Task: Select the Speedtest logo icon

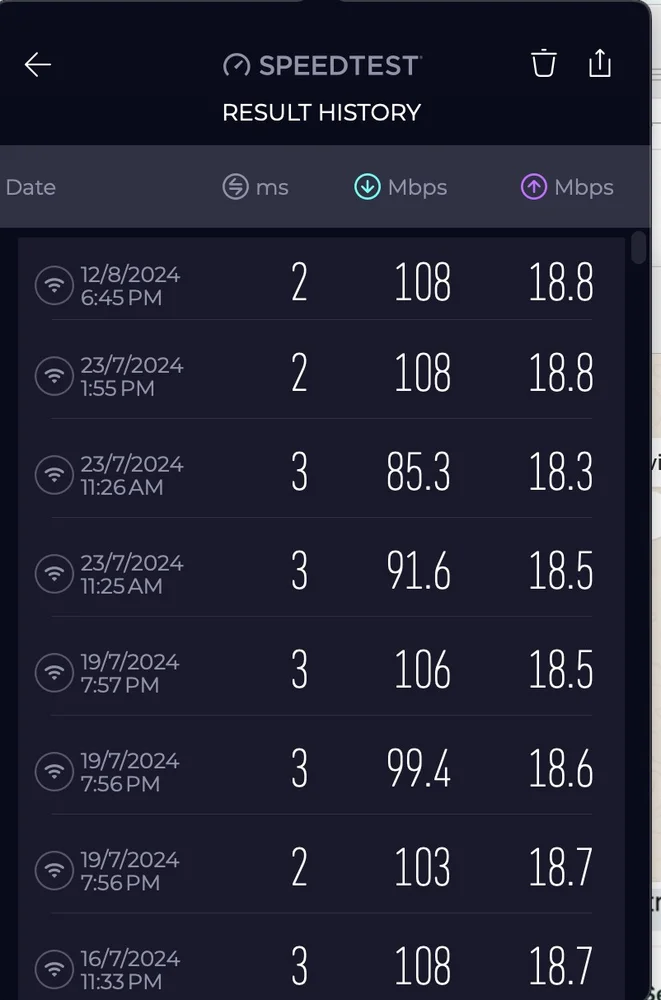Action: 237,64
